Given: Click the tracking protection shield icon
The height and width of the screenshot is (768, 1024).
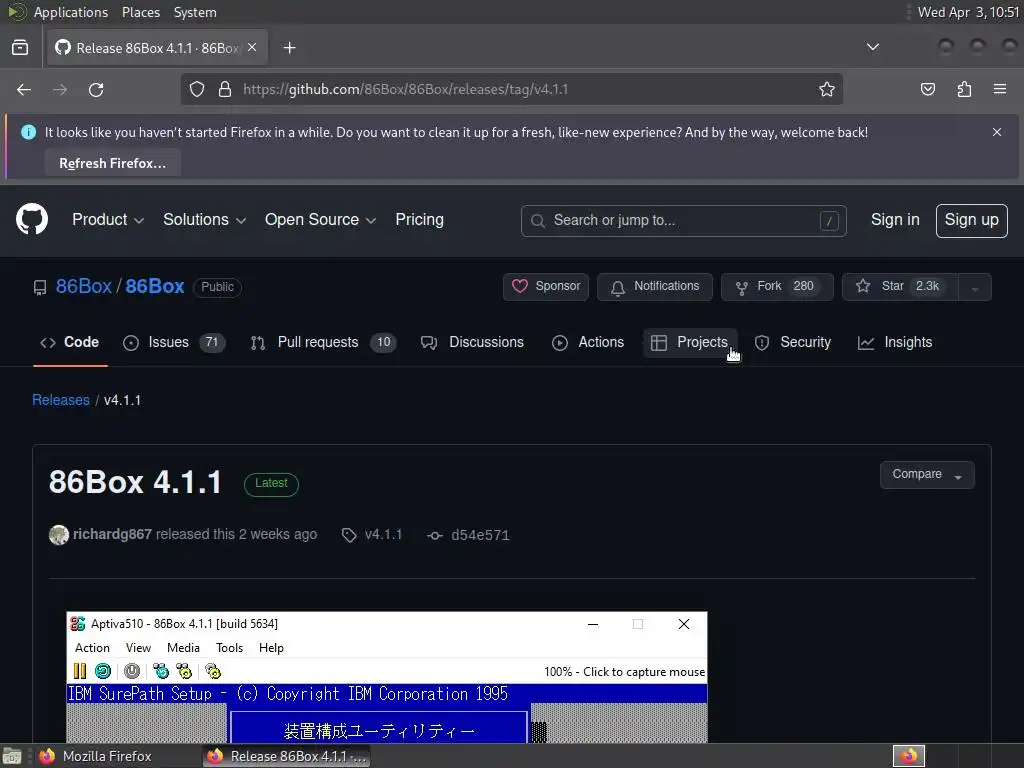Looking at the screenshot, I should coord(197,89).
